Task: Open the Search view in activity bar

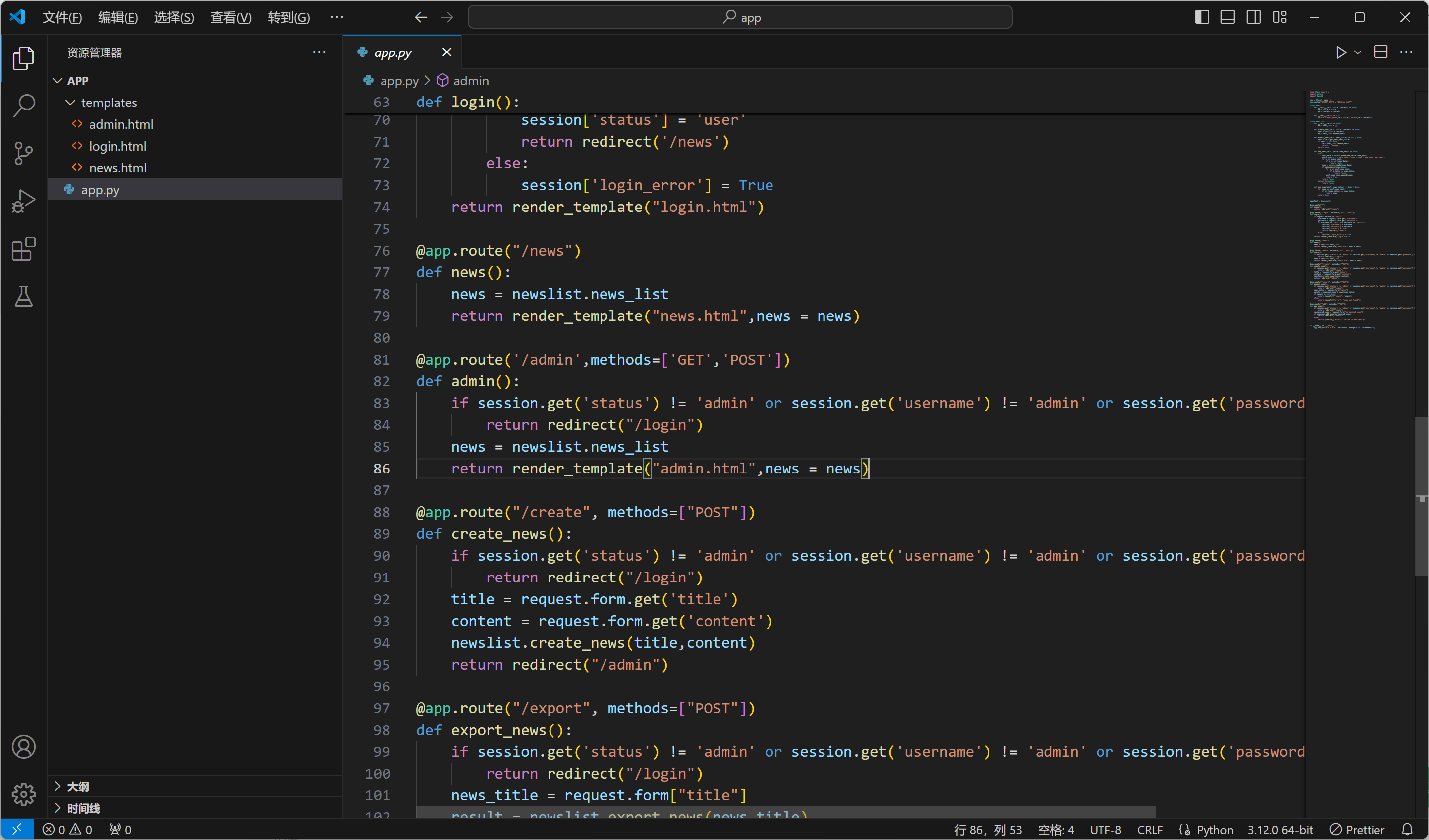Action: 23,105
